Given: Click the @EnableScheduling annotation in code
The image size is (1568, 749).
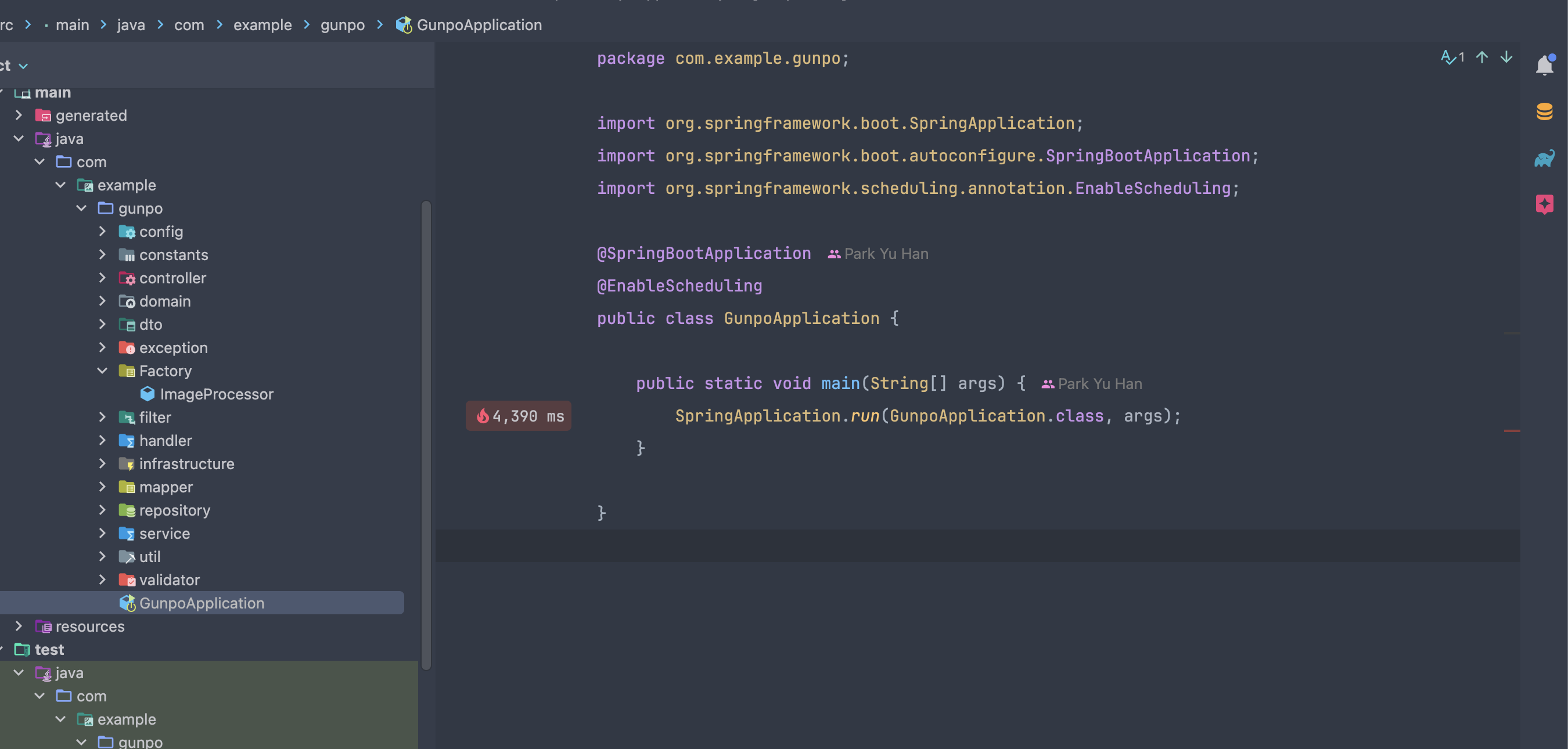Looking at the screenshot, I should click(x=679, y=286).
